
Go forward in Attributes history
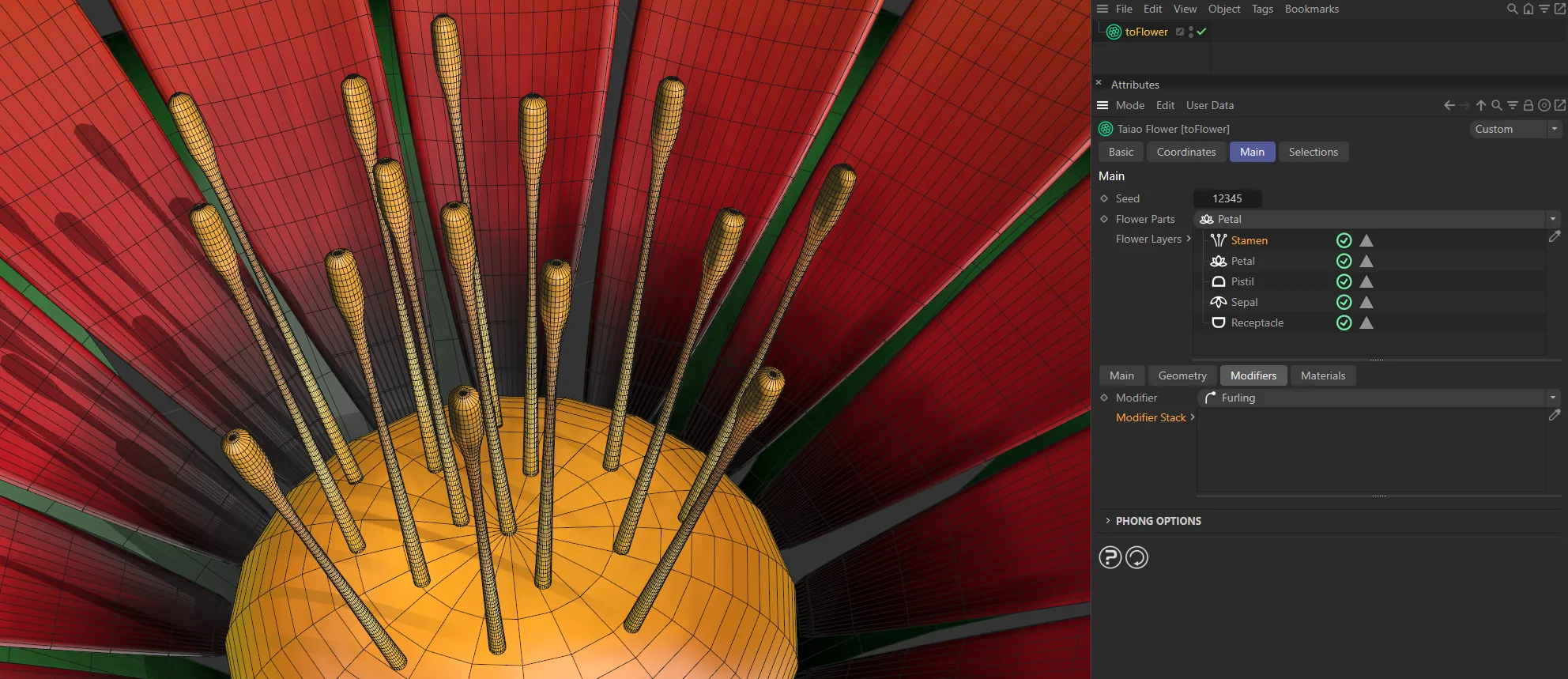[1464, 105]
